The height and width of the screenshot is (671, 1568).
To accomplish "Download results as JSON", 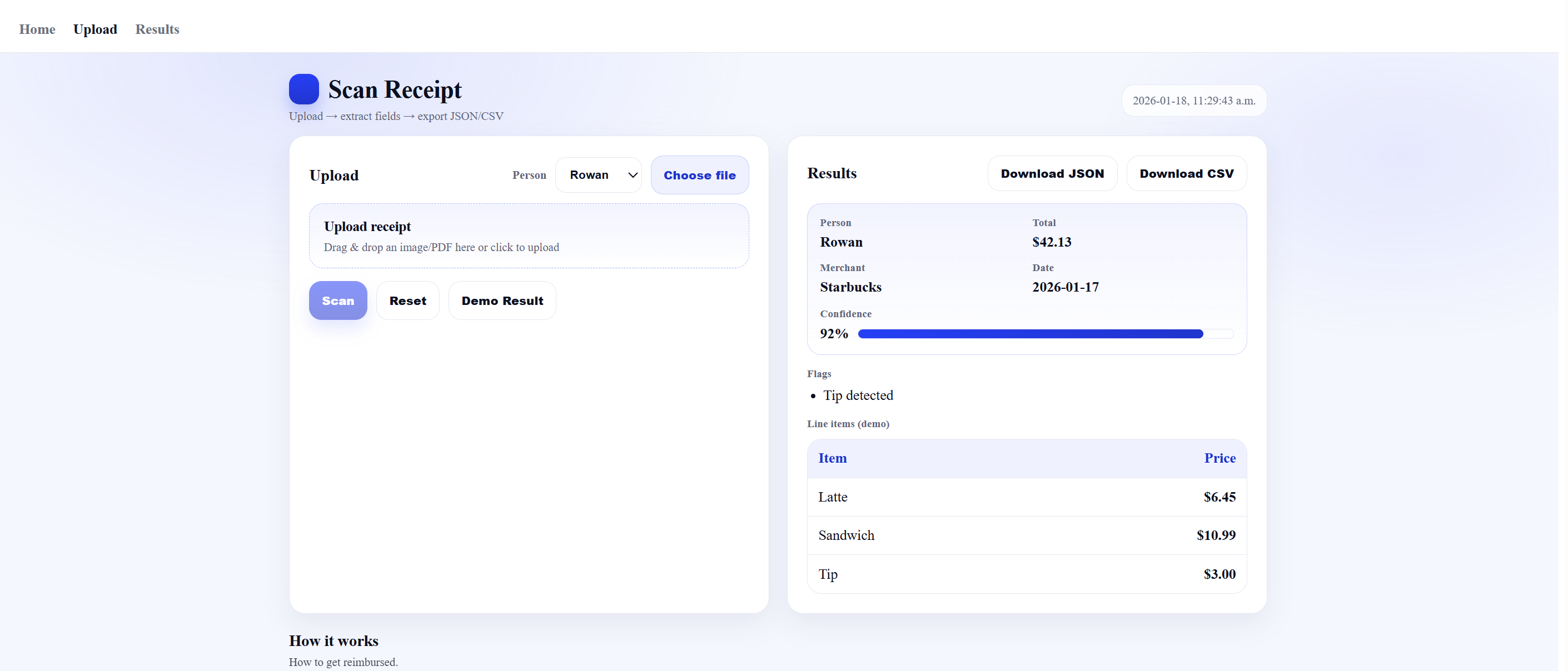I will [1058, 174].
